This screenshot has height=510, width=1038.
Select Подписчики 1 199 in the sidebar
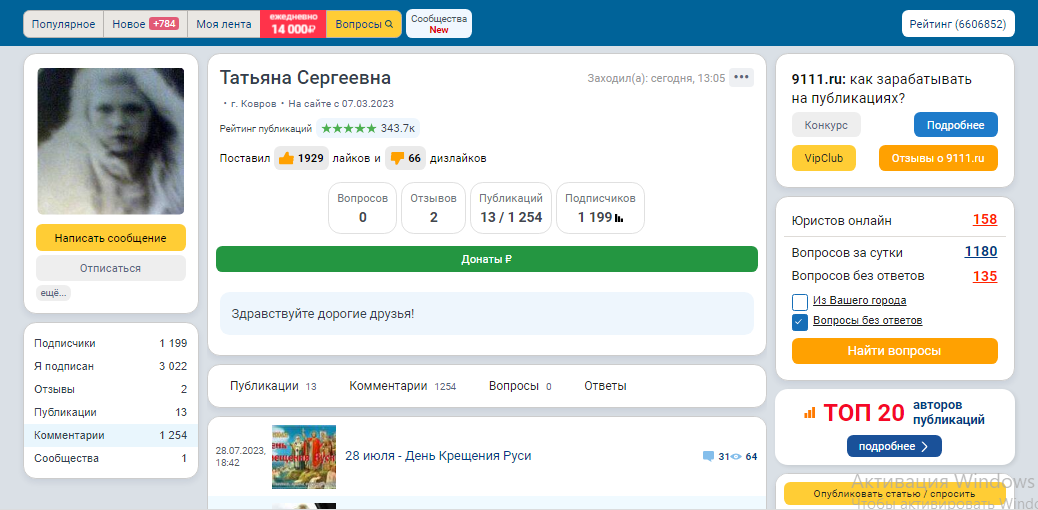pos(111,343)
